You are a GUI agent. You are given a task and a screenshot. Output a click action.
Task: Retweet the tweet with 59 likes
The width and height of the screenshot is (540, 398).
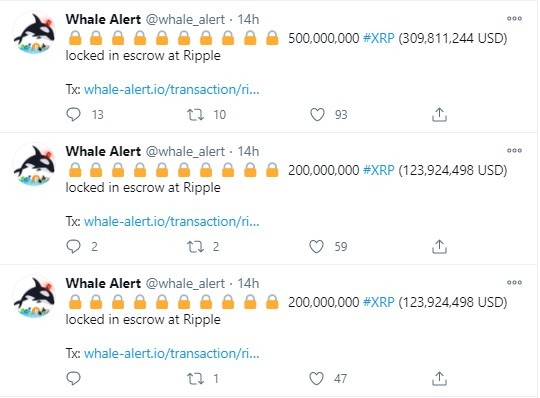195,247
